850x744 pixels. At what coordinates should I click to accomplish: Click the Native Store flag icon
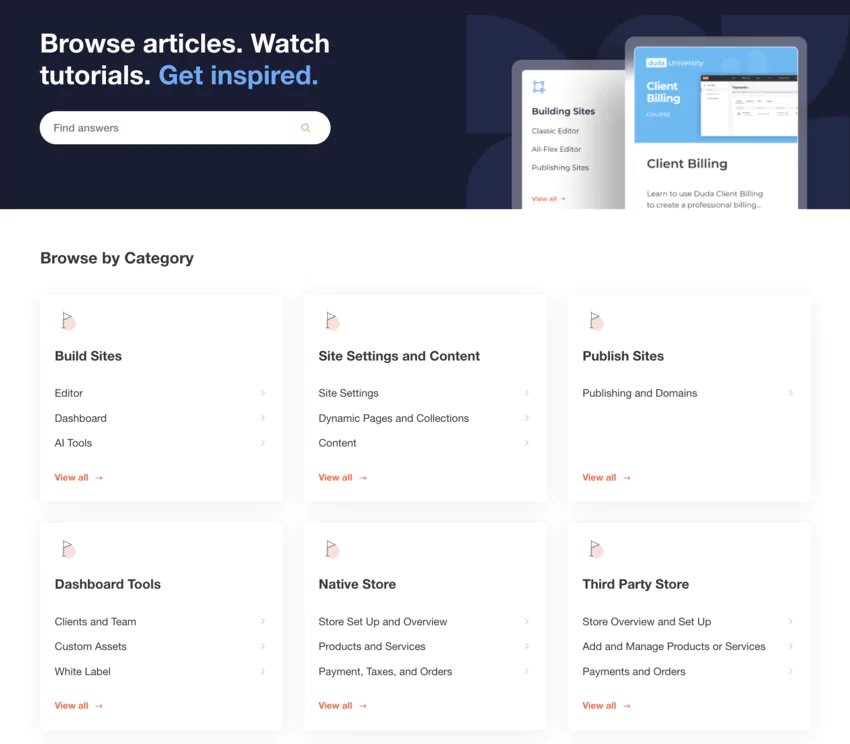click(332, 549)
